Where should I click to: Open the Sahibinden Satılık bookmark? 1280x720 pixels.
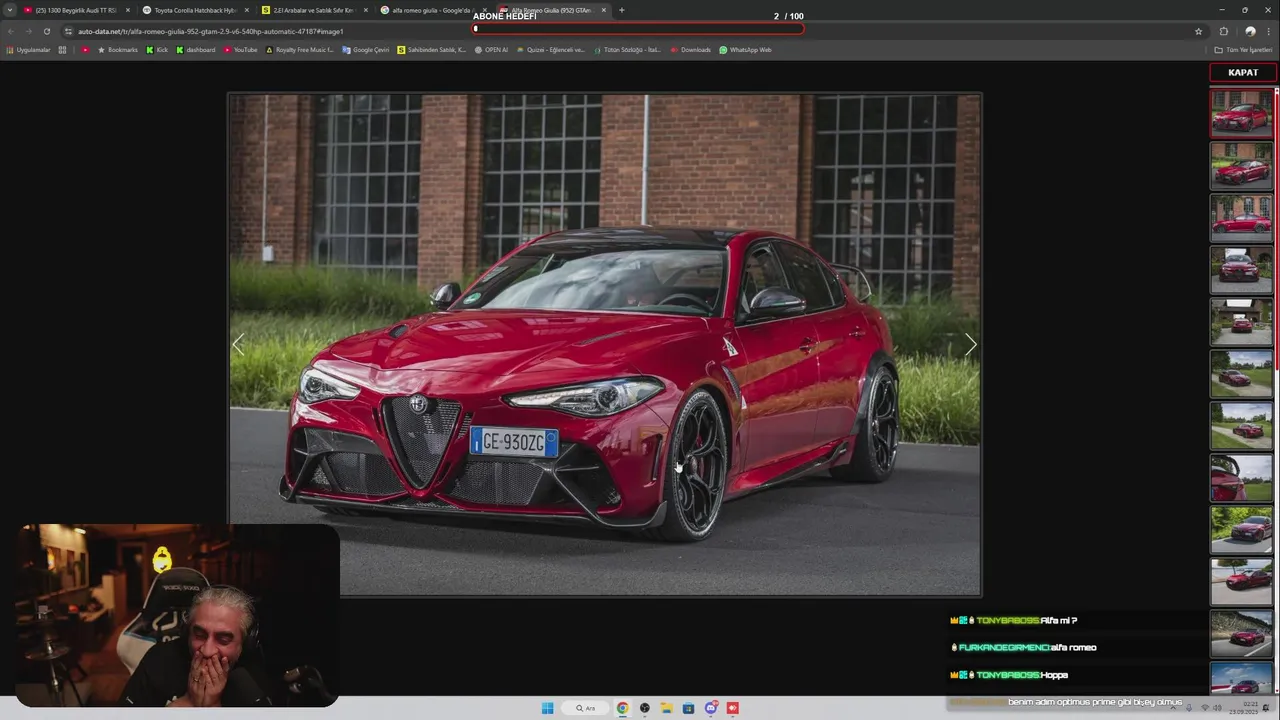click(432, 50)
